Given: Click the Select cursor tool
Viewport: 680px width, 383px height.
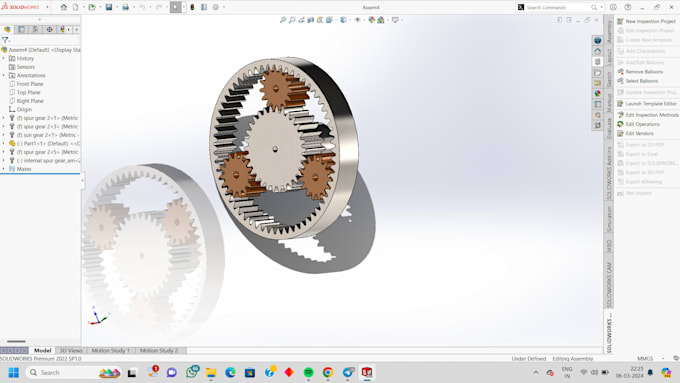Looking at the screenshot, I should (x=176, y=7).
